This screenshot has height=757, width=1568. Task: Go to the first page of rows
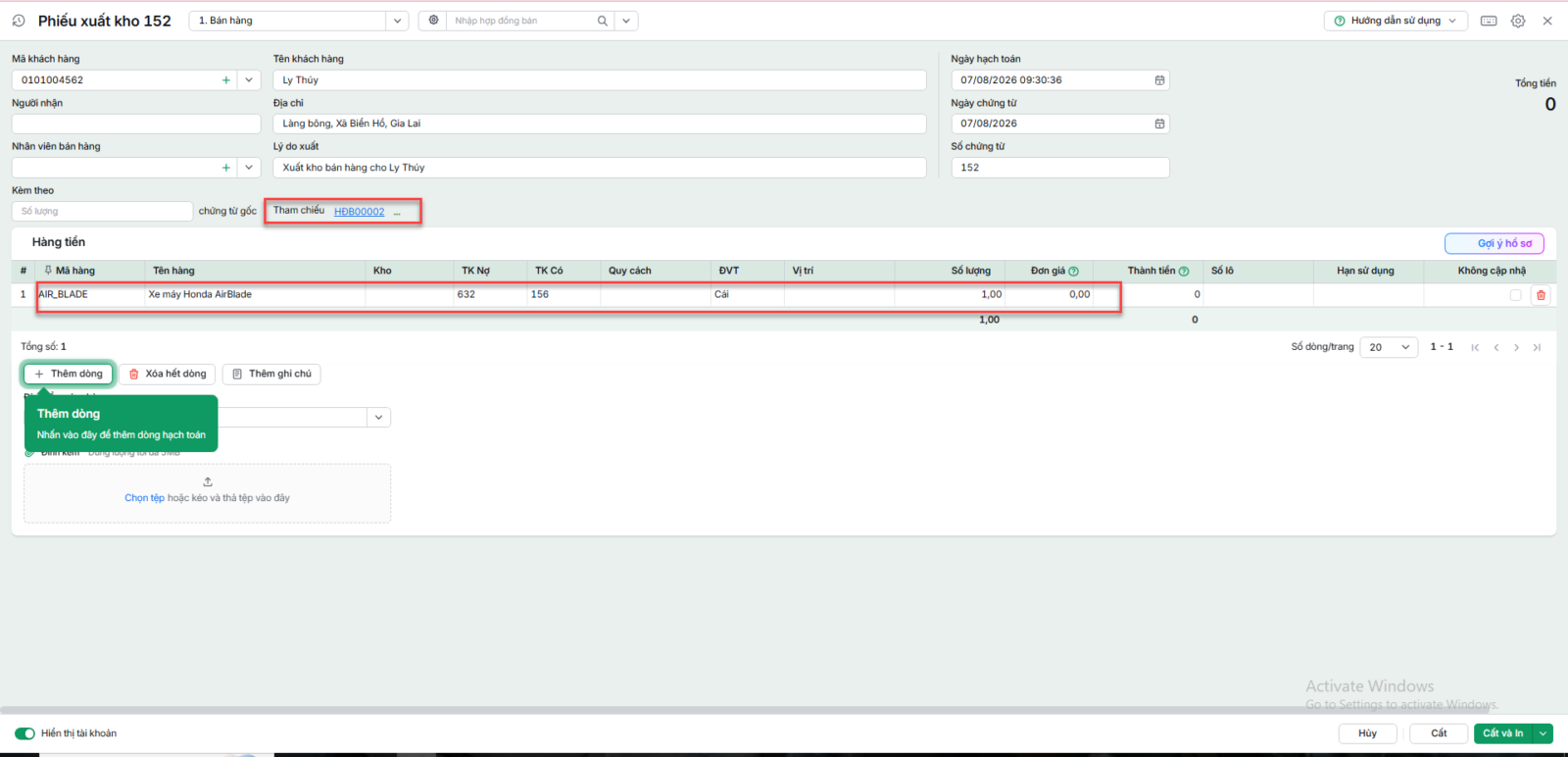(1475, 347)
